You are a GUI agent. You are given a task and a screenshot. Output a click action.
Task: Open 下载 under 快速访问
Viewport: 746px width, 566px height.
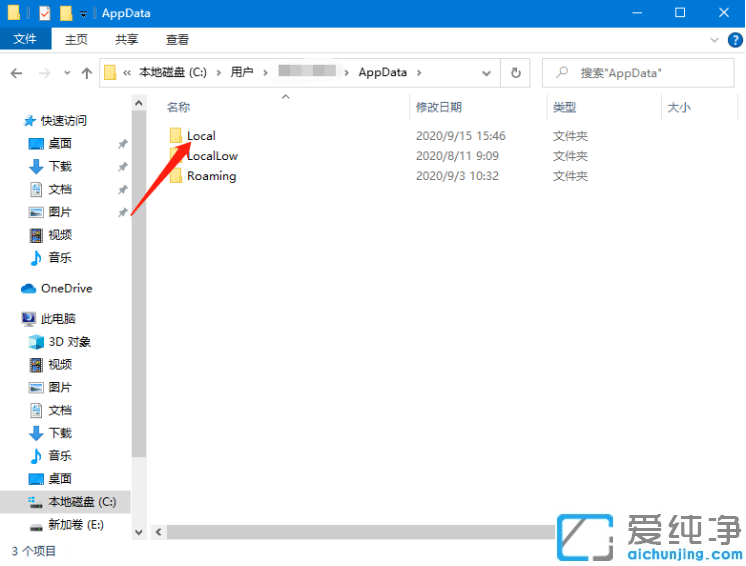(x=60, y=166)
